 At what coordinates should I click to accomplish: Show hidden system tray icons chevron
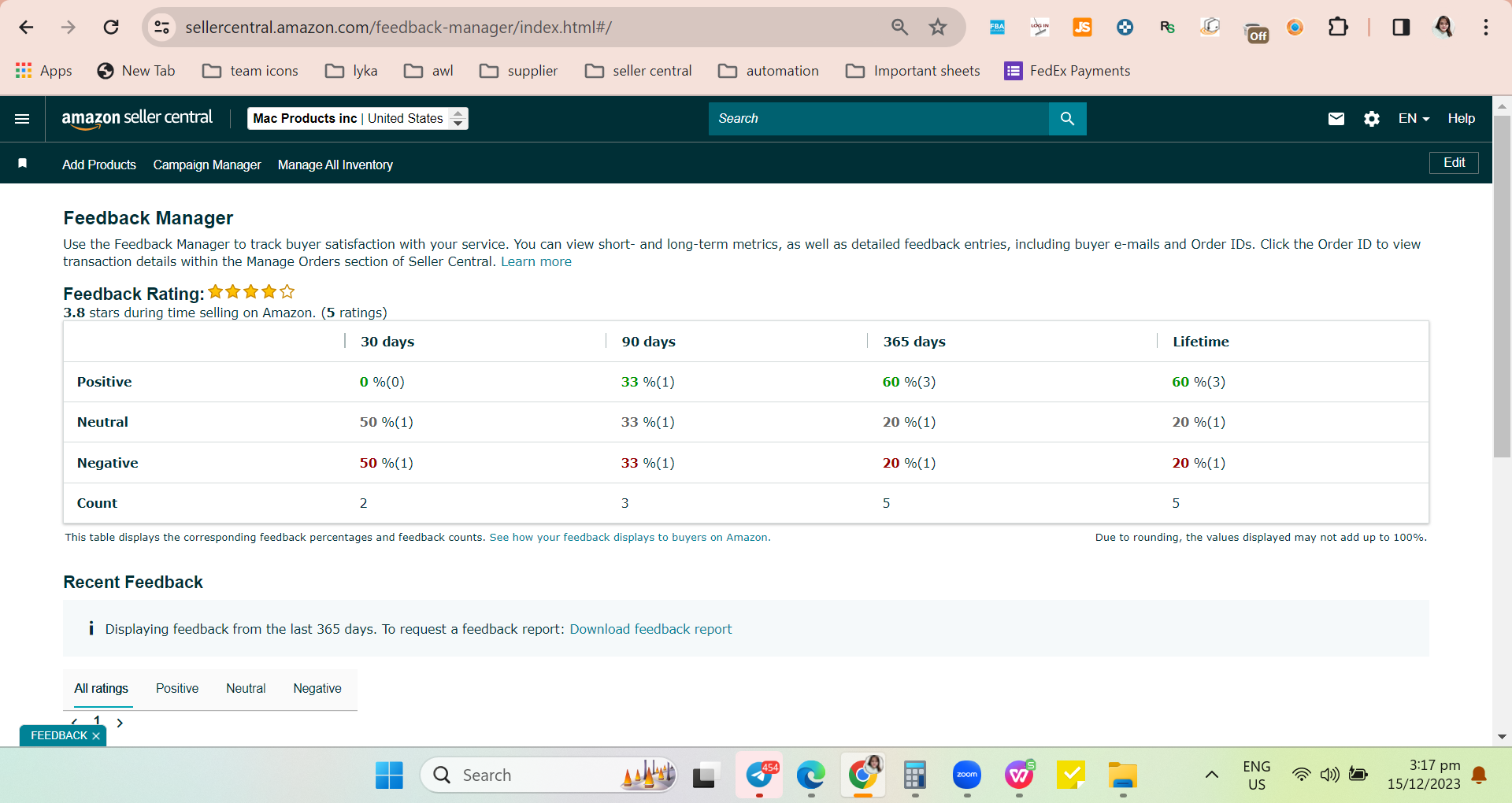click(1212, 775)
